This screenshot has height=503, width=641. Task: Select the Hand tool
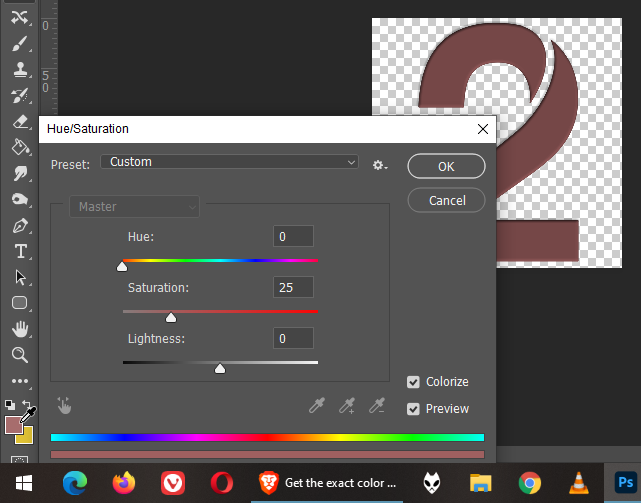(x=20, y=329)
